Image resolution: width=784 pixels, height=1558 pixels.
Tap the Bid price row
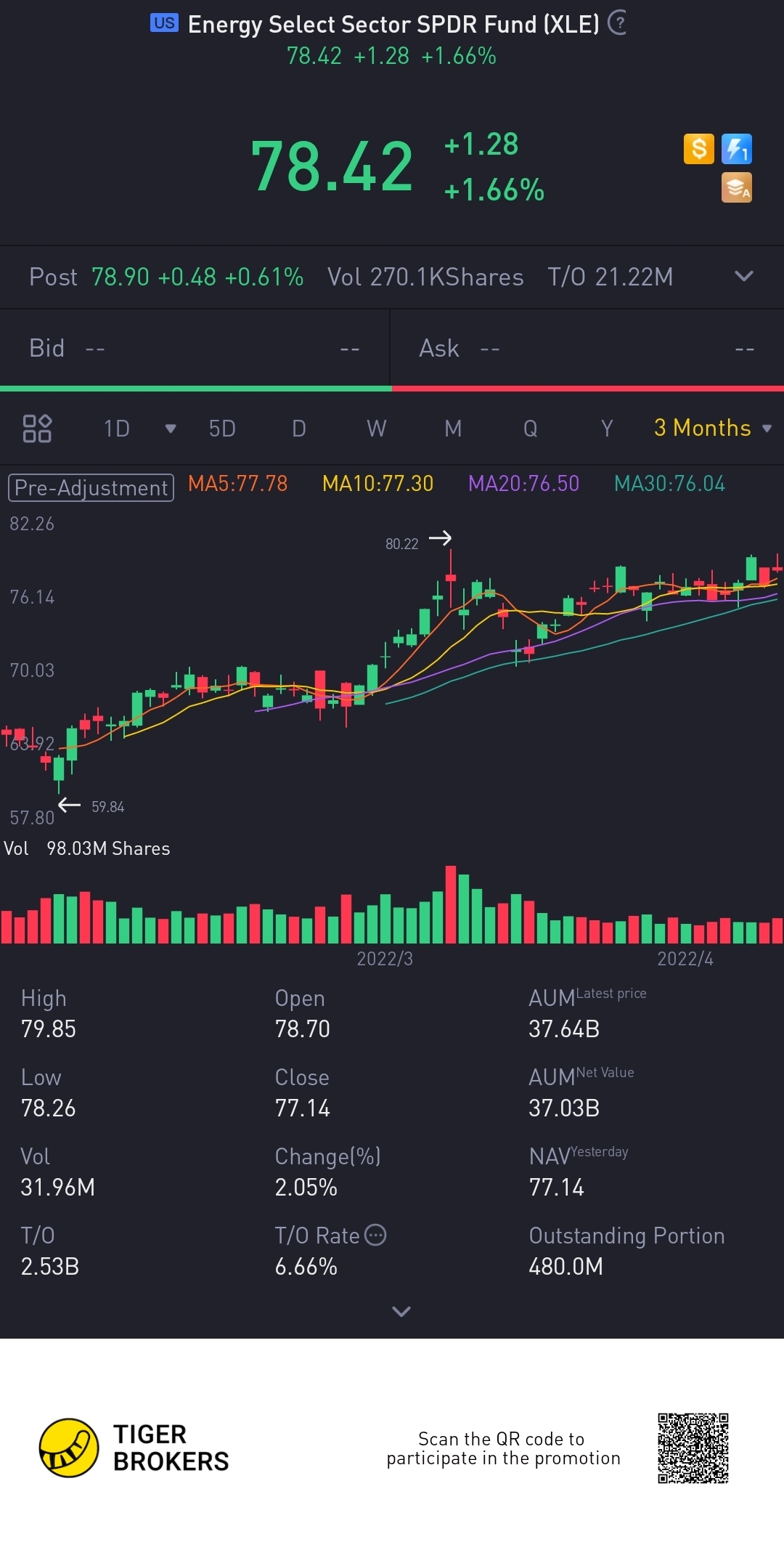click(x=195, y=349)
